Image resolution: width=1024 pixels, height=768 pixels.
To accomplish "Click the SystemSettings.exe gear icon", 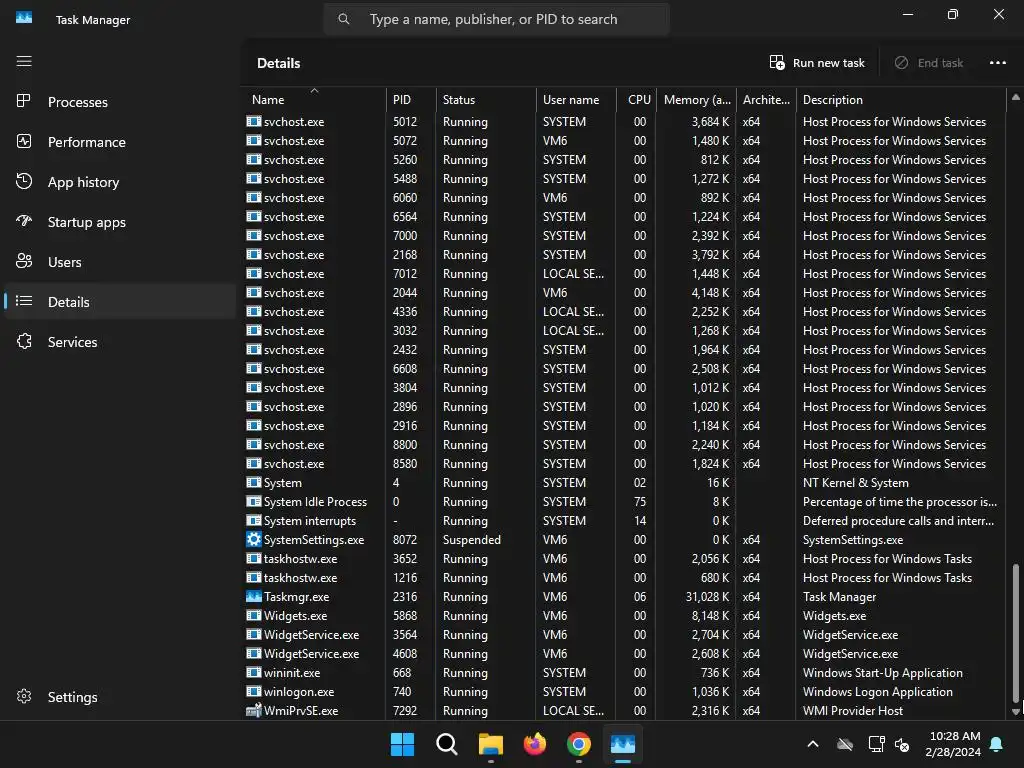I will point(253,539).
